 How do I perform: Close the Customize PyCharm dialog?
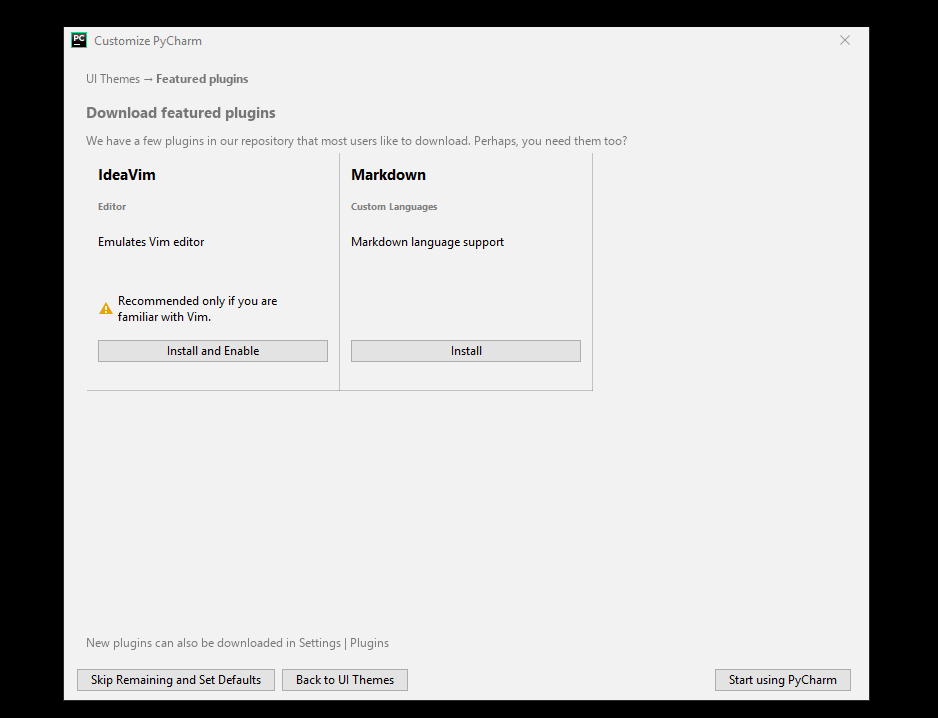(x=845, y=40)
